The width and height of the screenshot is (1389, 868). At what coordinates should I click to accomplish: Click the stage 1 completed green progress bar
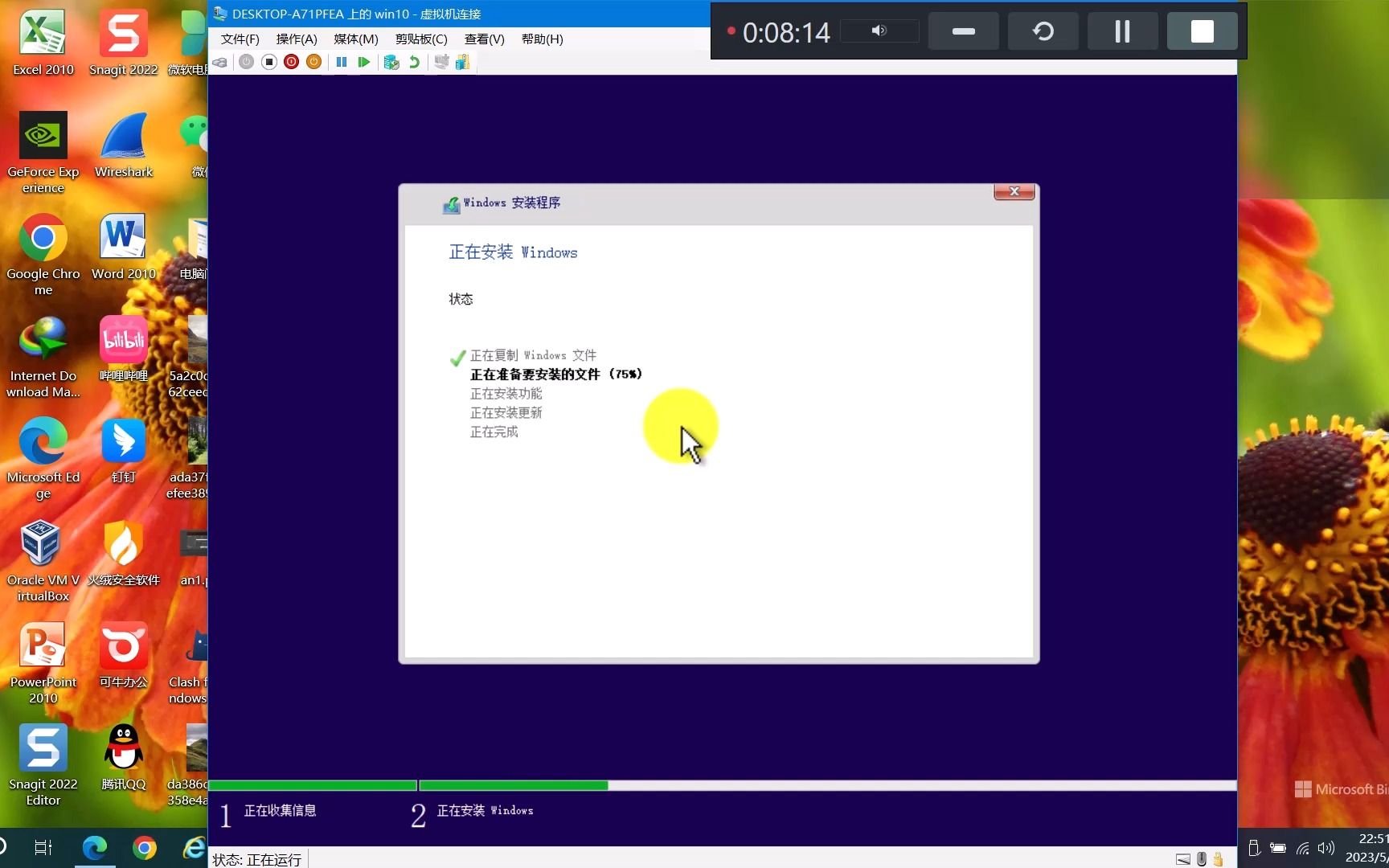click(x=313, y=785)
